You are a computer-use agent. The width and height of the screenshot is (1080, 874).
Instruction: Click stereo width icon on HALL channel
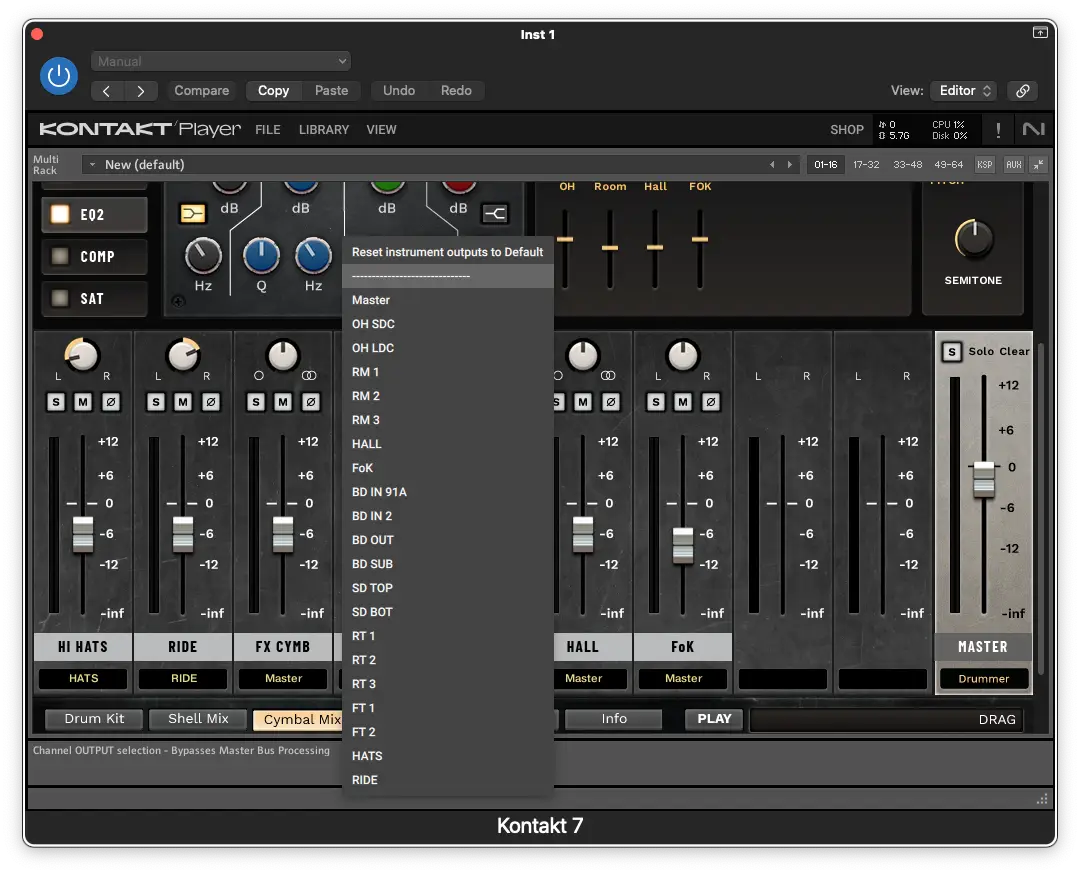[608, 375]
